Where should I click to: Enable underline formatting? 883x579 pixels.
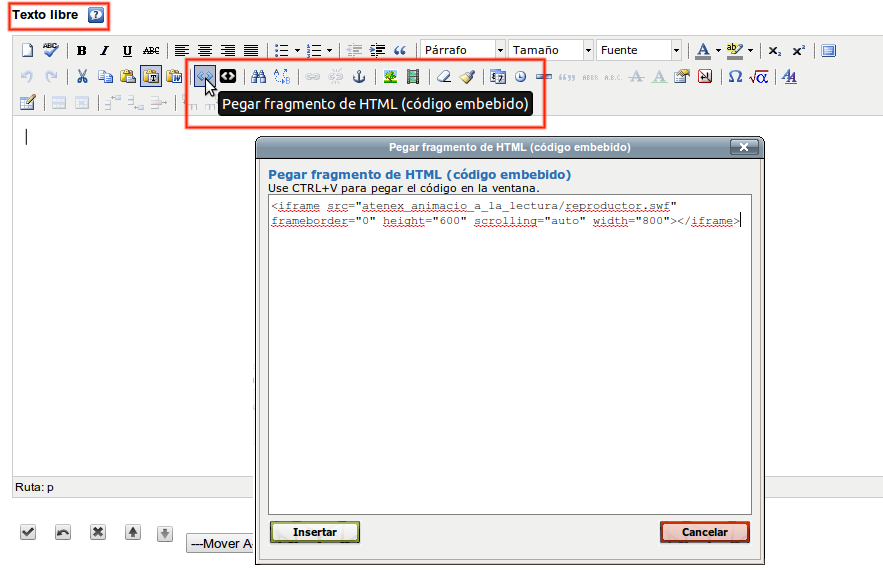pyautogui.click(x=128, y=49)
